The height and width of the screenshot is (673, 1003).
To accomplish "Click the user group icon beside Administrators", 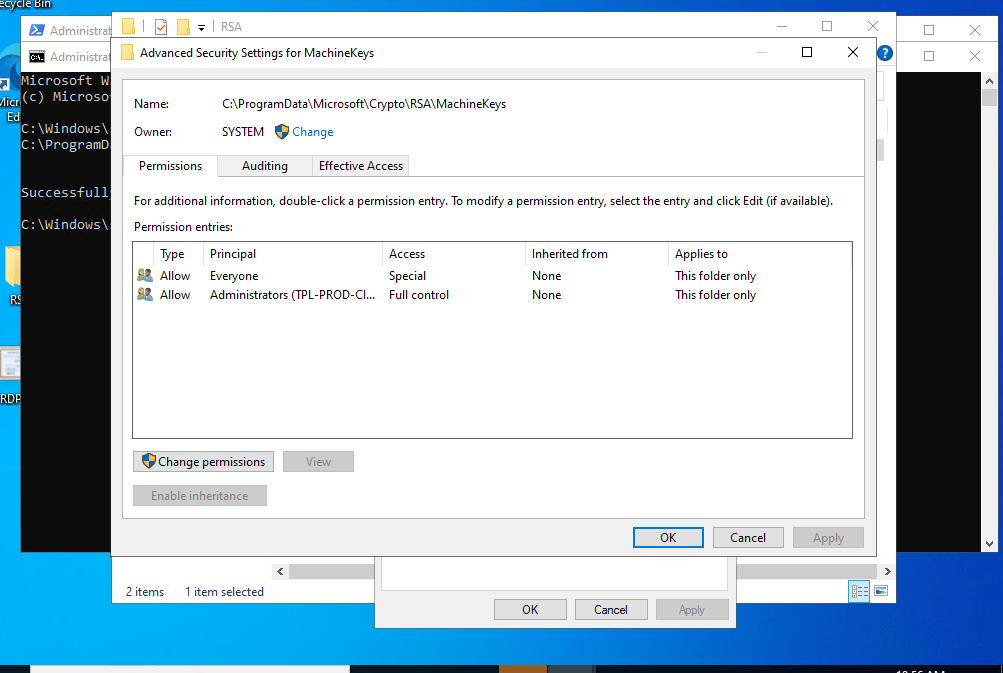I will [x=145, y=294].
